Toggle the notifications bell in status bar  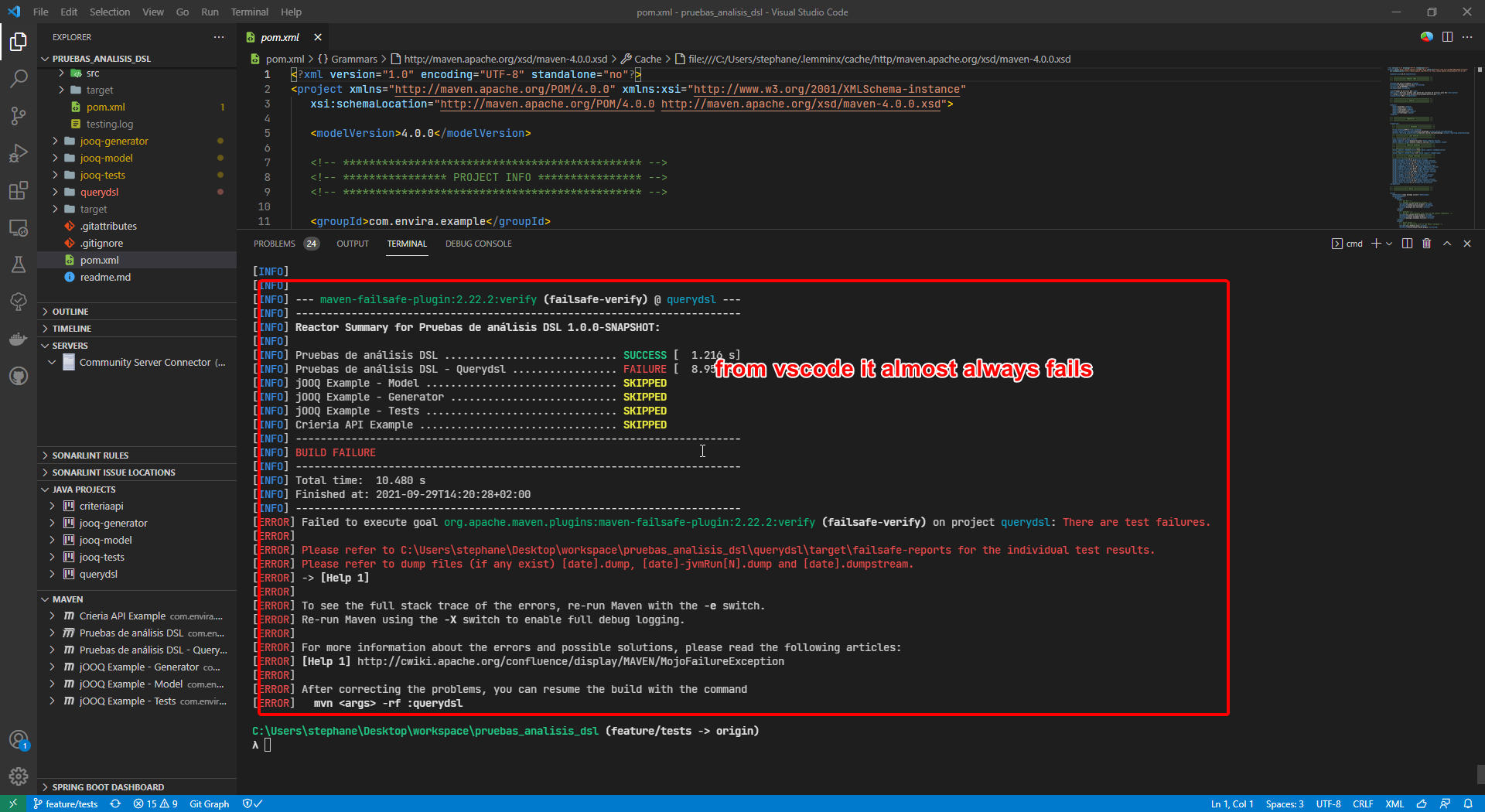pyautogui.click(x=1469, y=803)
